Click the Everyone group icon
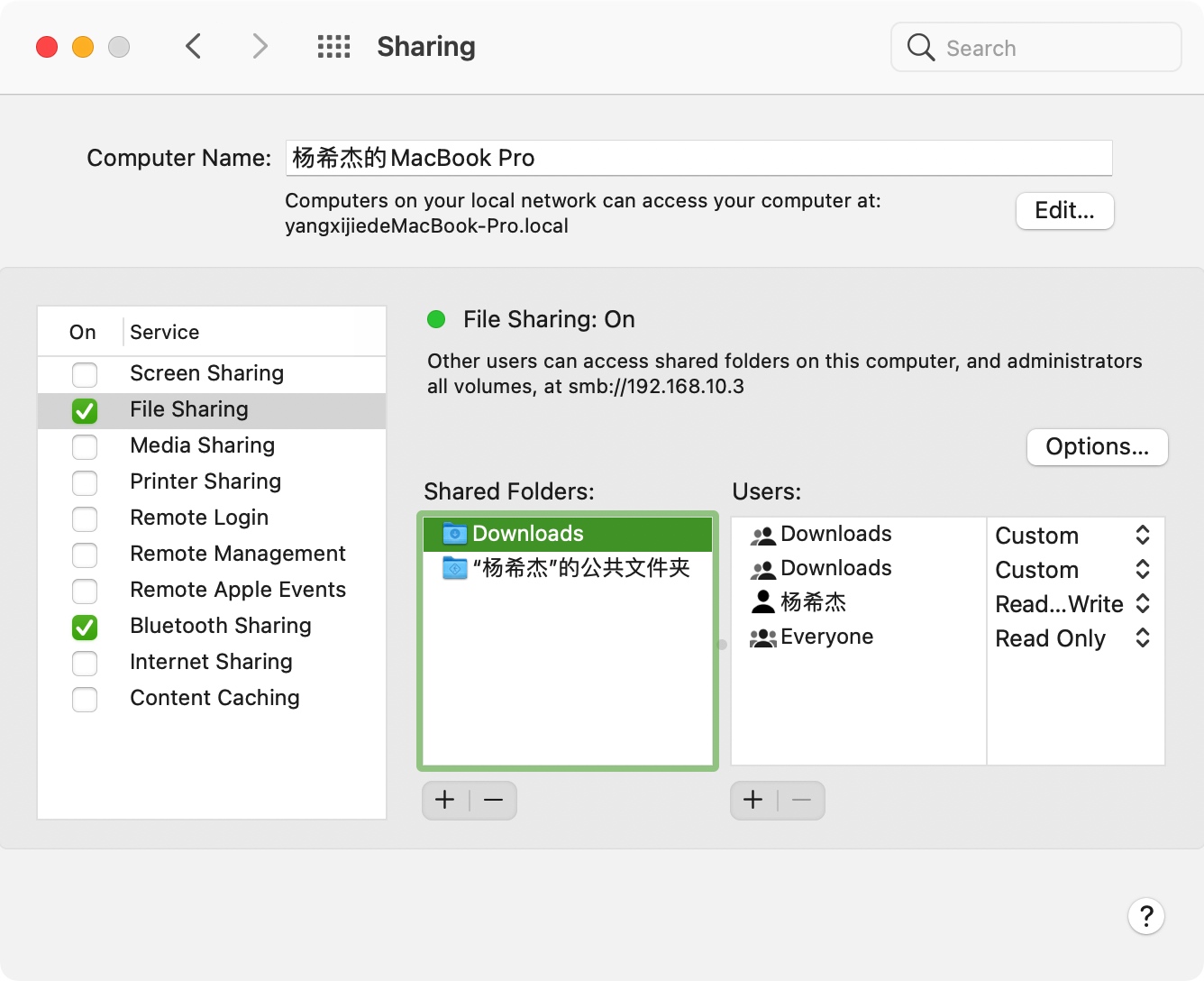 tap(763, 637)
